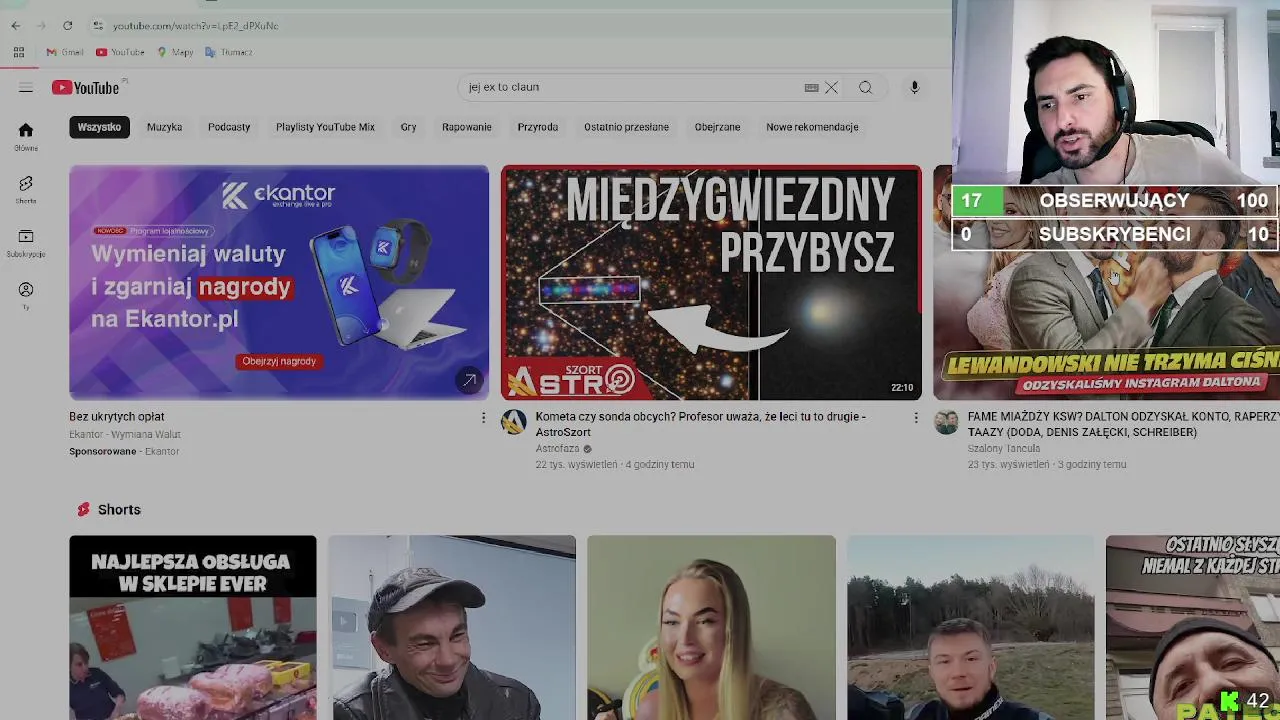Select the Przyroda filter chip

pos(538,127)
